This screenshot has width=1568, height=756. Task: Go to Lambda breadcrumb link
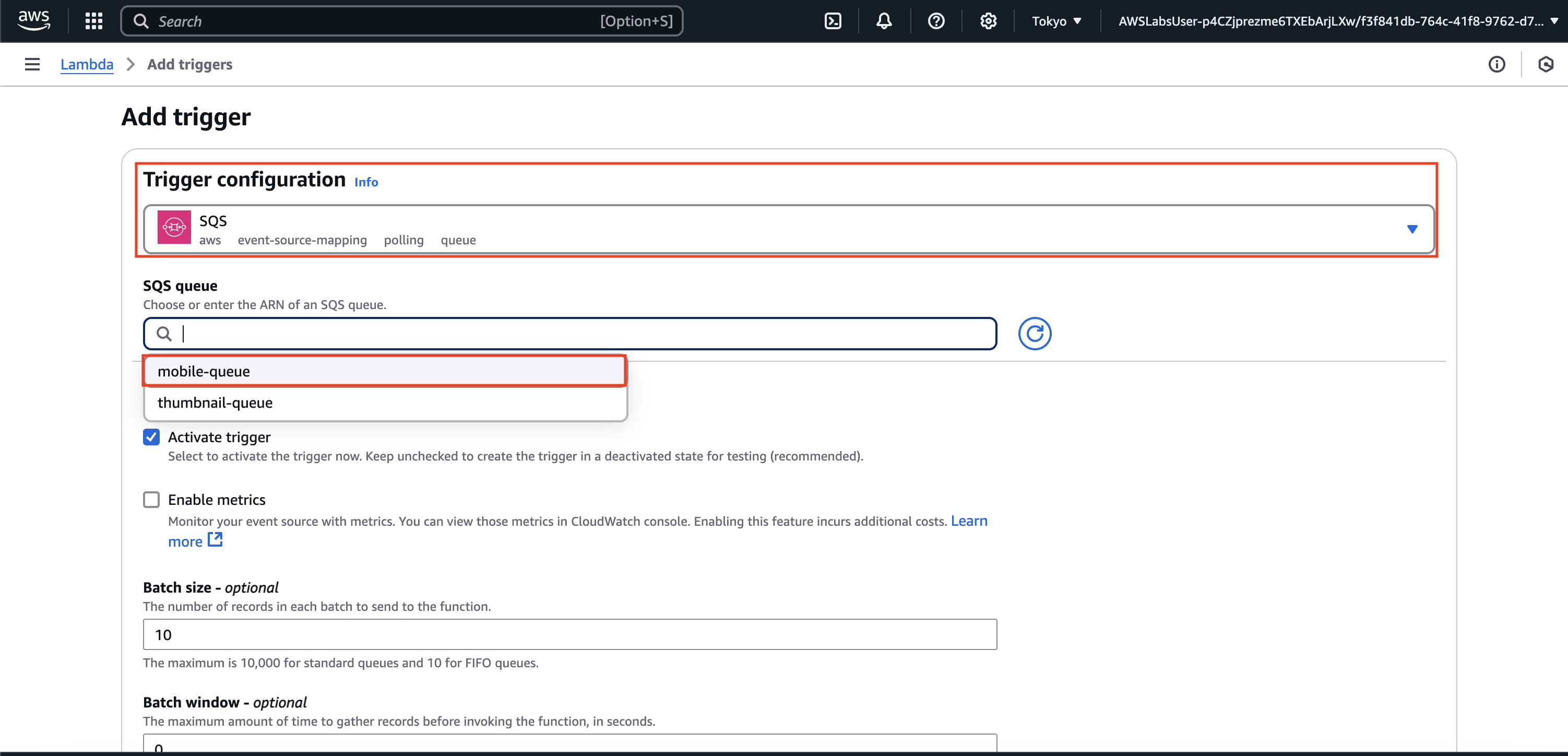click(x=87, y=65)
